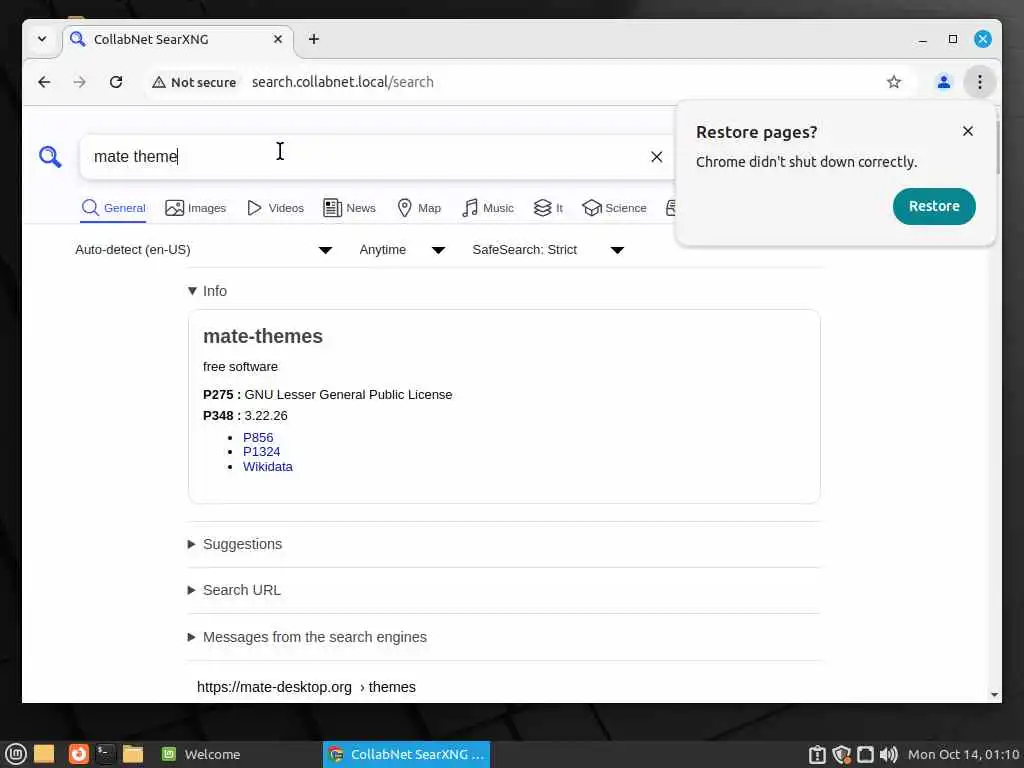
Task: Switch to the Welcome window in taskbar
Action: 202,755
